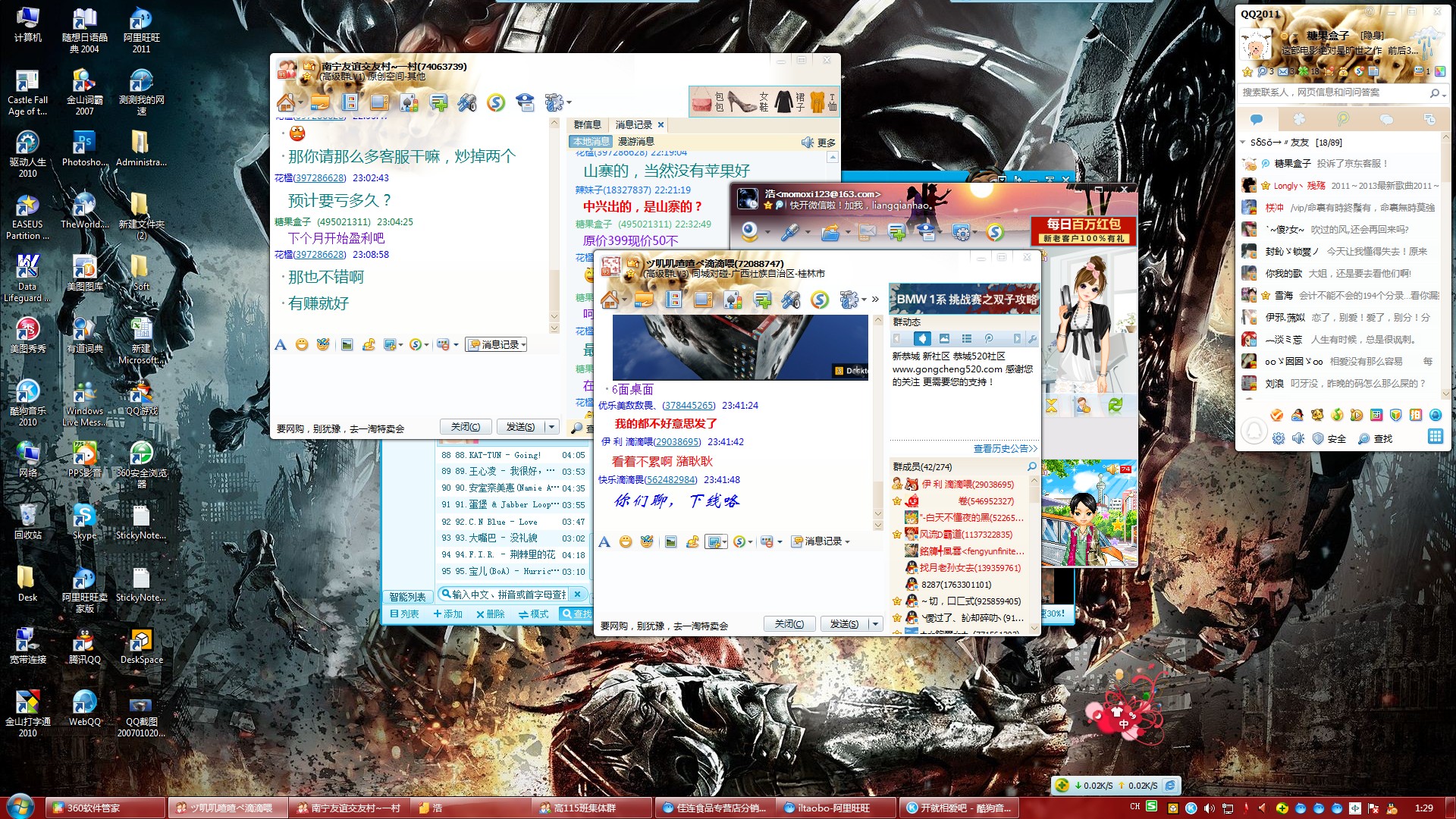The width and height of the screenshot is (1456, 819).
Task: Click the music share icon in 滴滴喂 chat
Action: [692, 541]
